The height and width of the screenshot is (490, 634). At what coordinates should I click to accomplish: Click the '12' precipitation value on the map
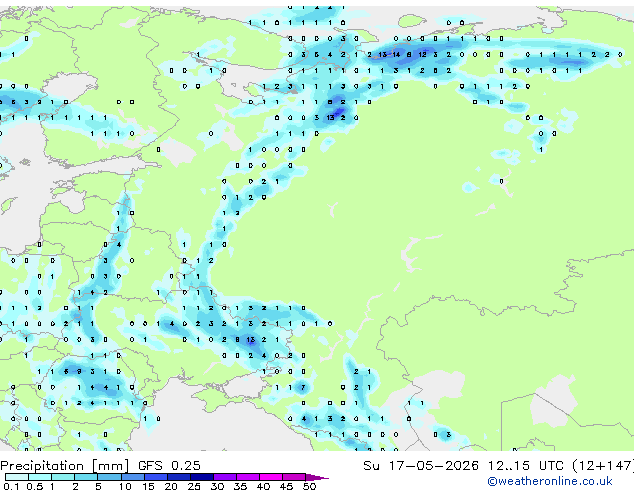[x=422, y=55]
